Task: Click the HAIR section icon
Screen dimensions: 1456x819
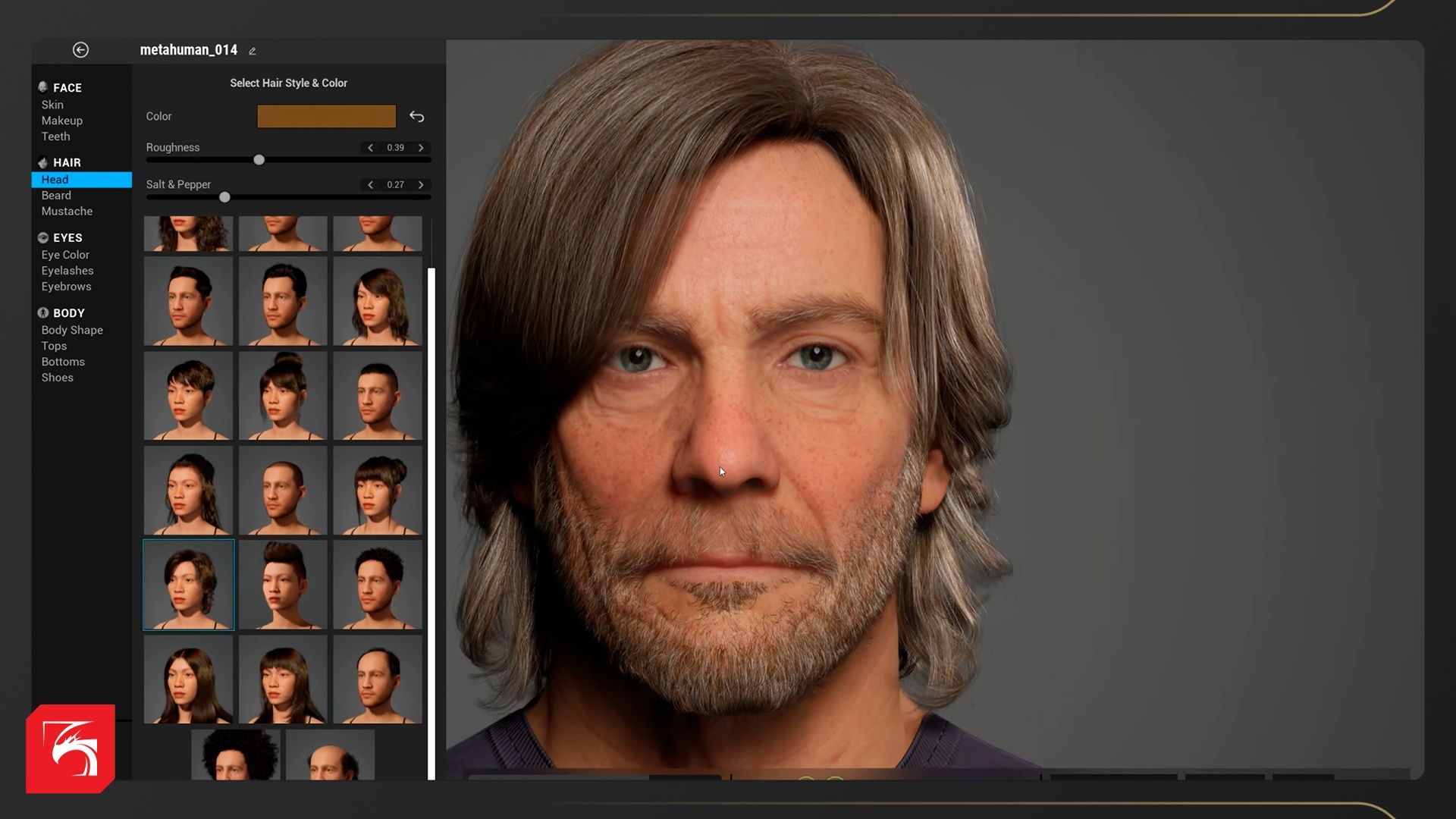Action: click(x=43, y=162)
